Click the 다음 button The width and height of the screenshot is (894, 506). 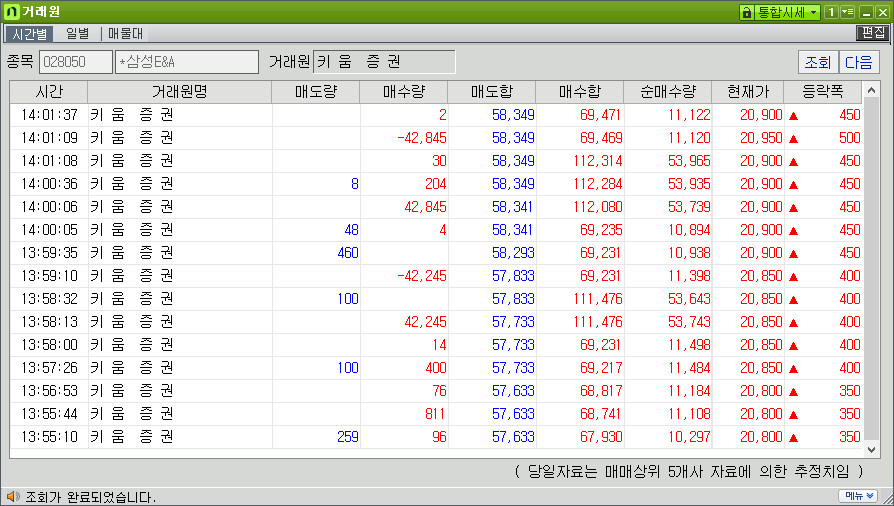859,62
